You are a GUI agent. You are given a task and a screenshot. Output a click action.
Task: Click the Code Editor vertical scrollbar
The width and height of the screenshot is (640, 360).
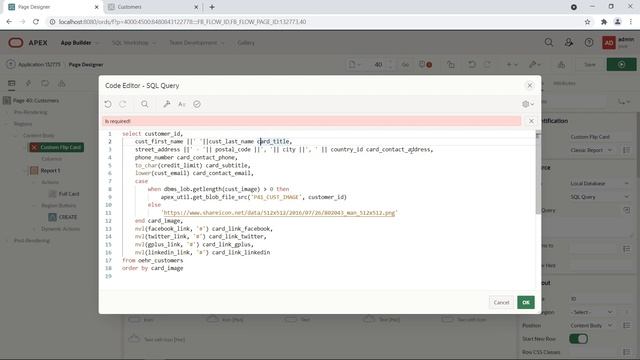click(538, 171)
